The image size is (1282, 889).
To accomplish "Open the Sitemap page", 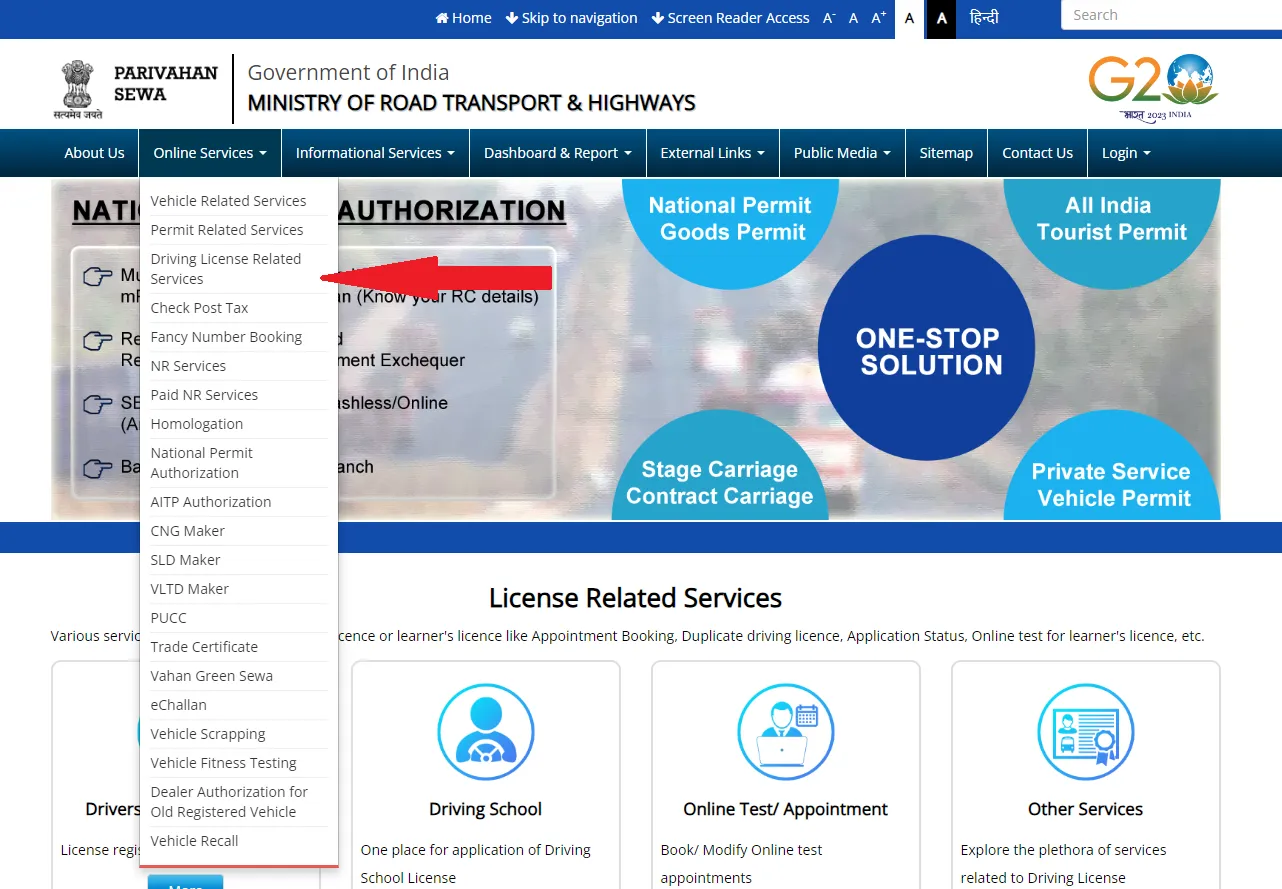I will tap(946, 153).
